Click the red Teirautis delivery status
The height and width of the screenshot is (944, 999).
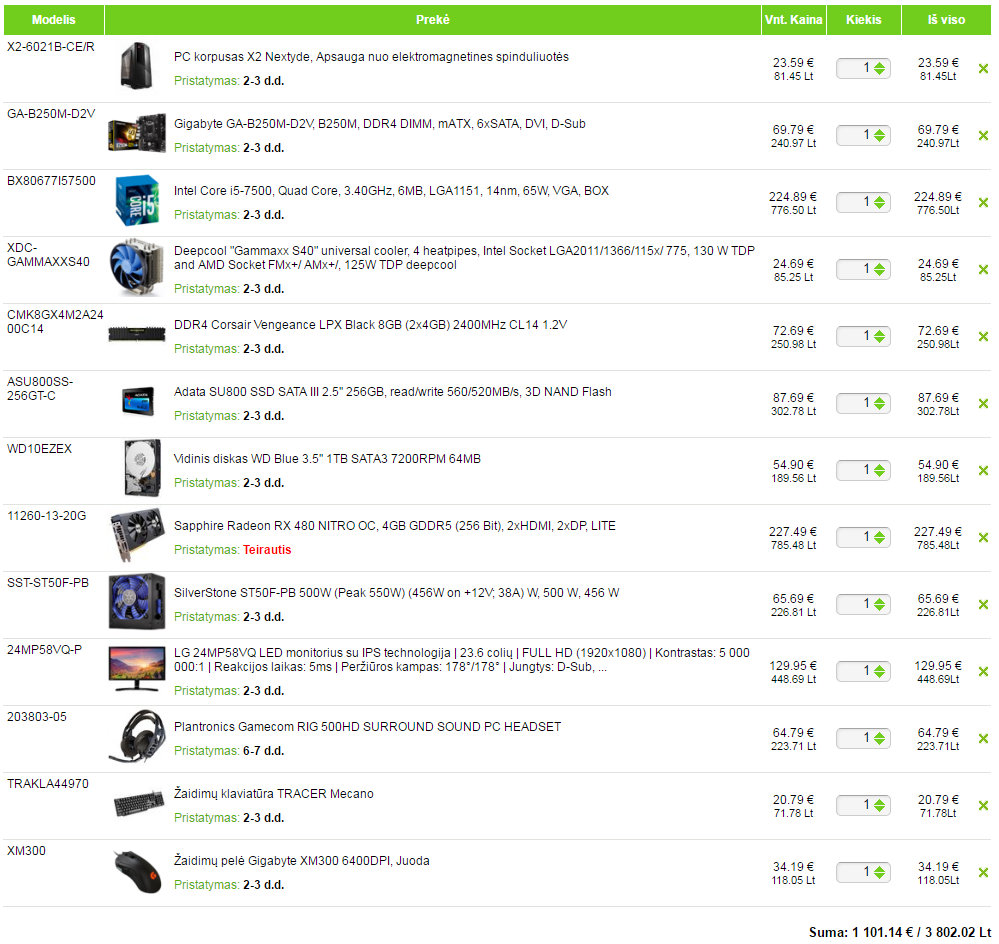pyautogui.click(x=267, y=550)
